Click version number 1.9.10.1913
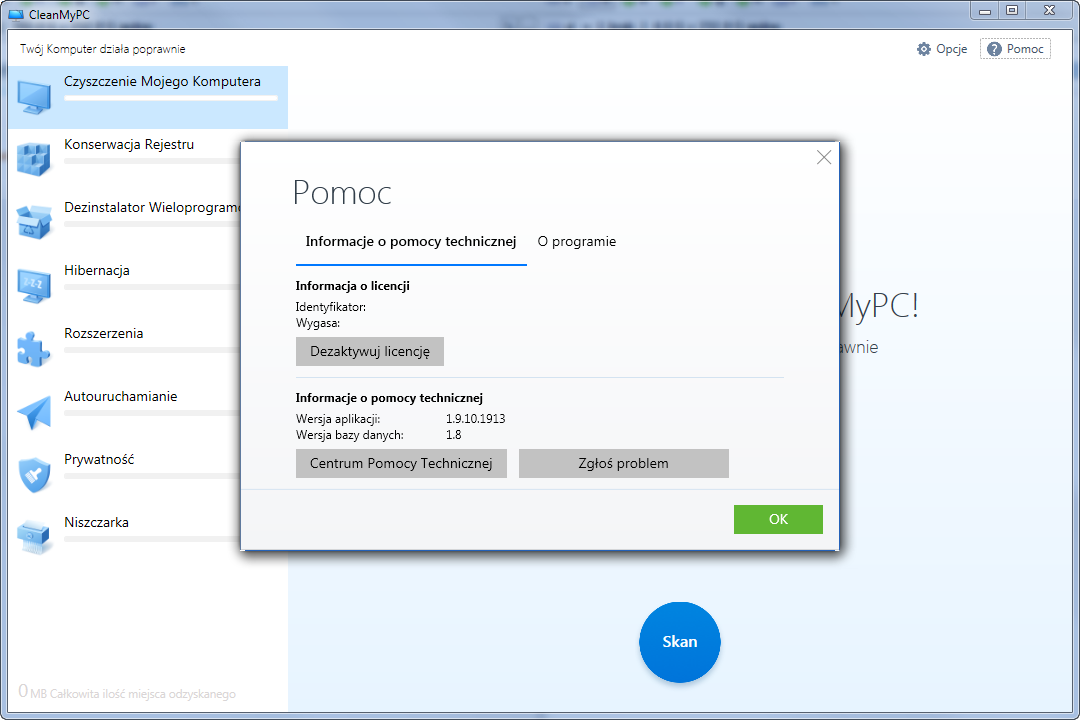The height and width of the screenshot is (720, 1080). tap(475, 419)
